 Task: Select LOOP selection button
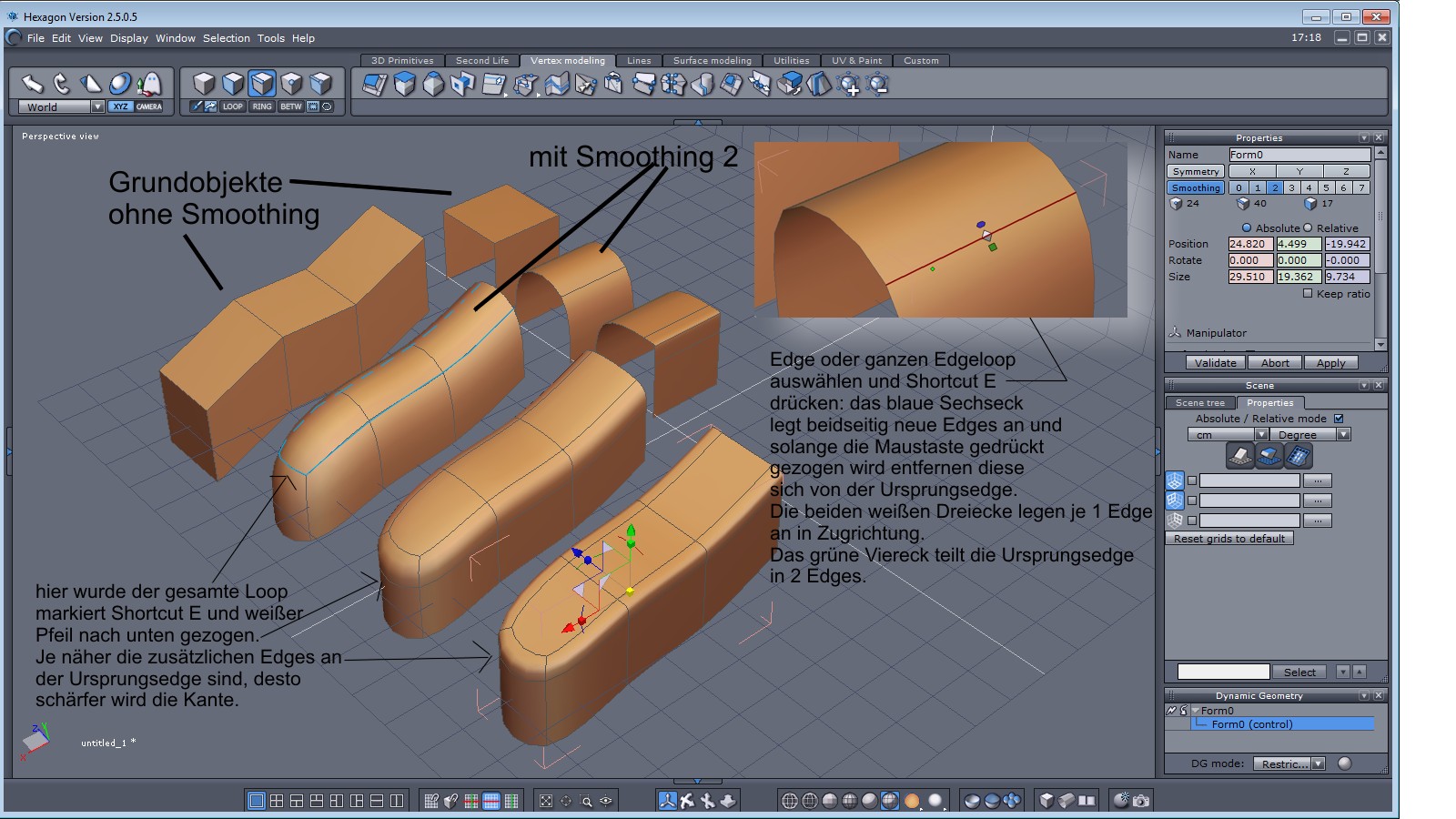pos(233,106)
